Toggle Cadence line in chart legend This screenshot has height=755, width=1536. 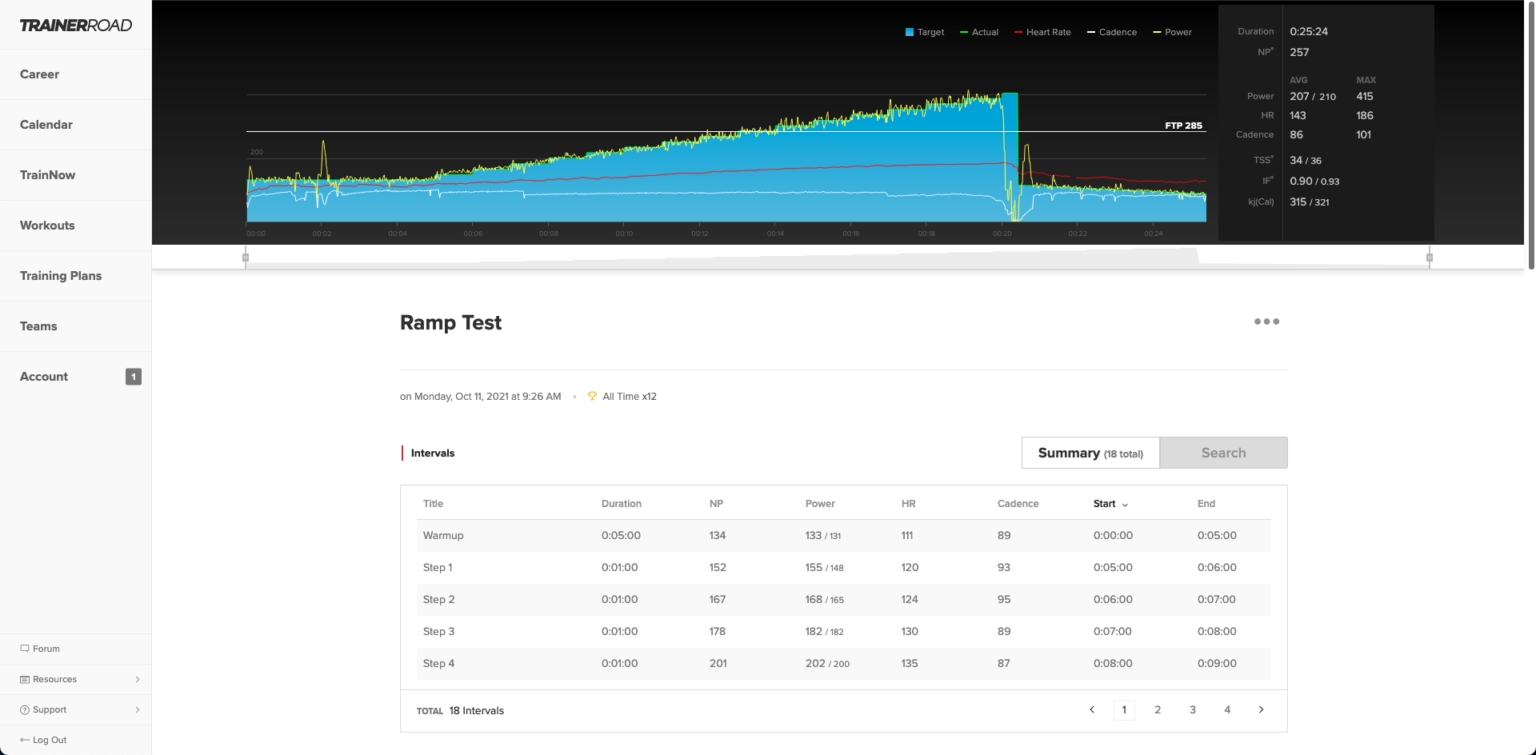[1110, 32]
